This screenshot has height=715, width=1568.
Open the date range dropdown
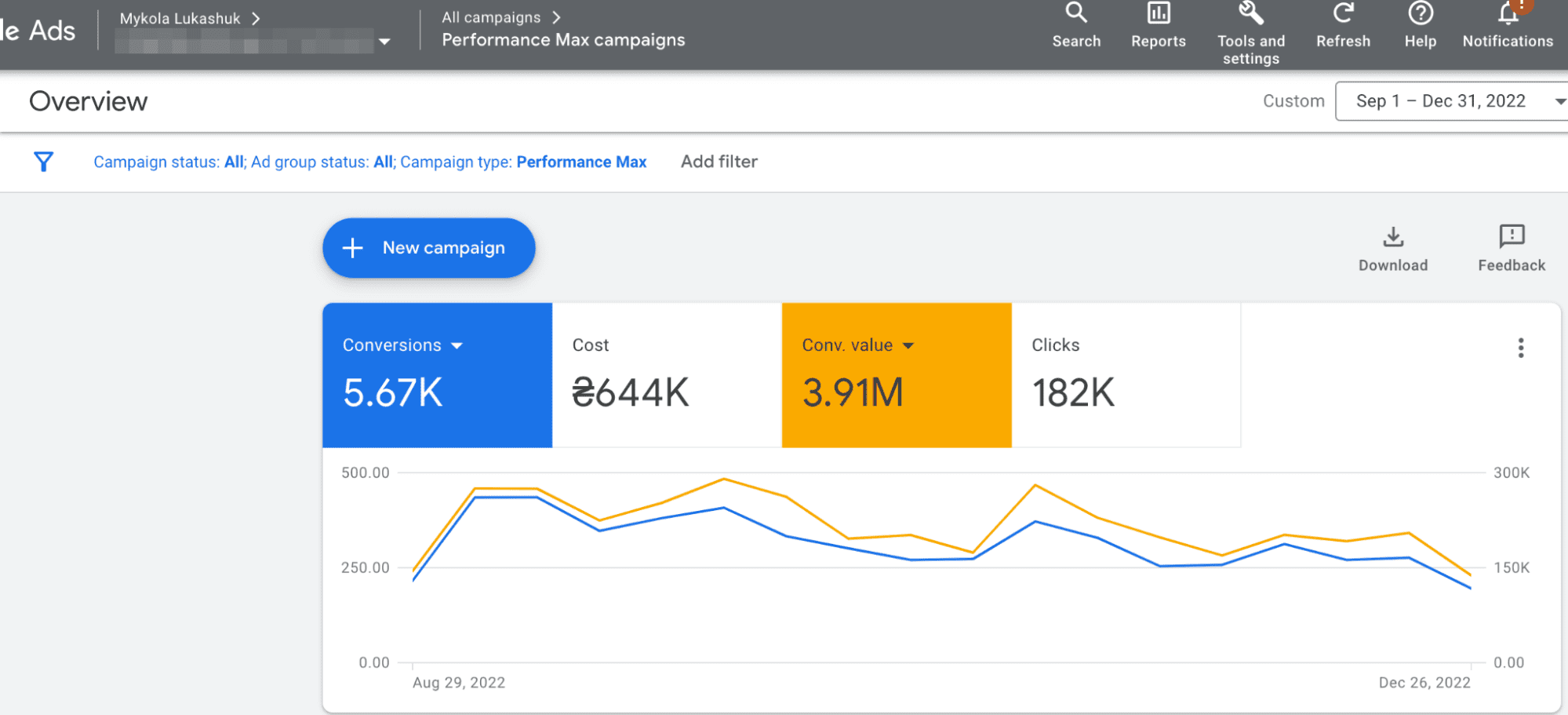[x=1450, y=101]
